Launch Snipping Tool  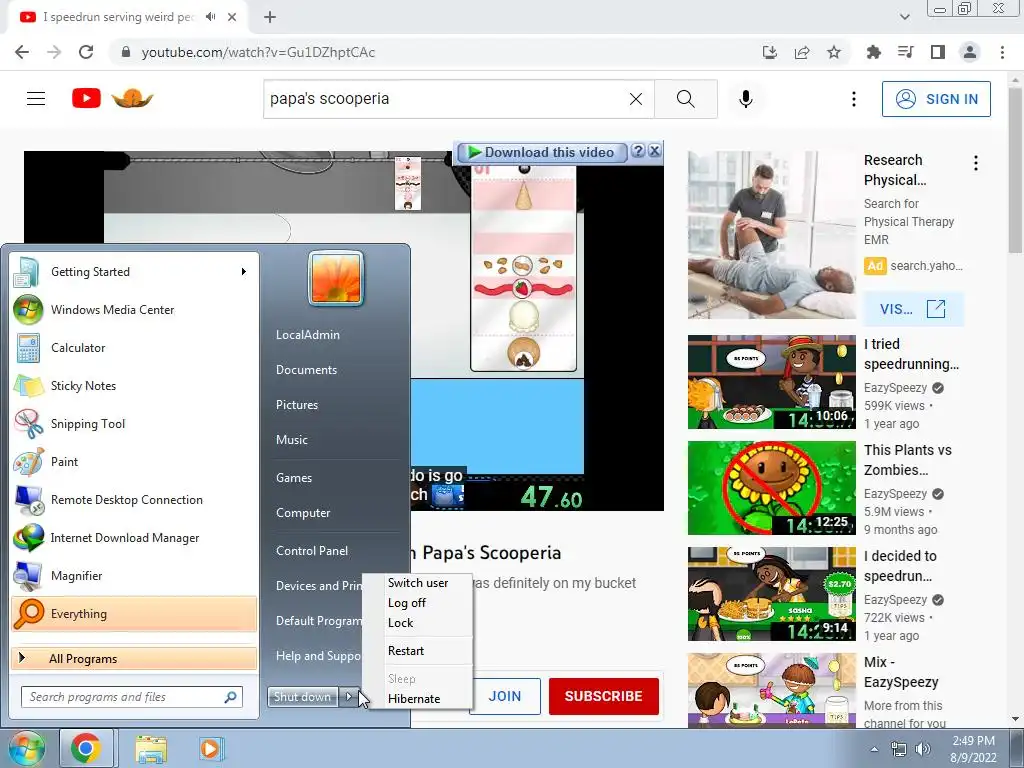pos(134,424)
